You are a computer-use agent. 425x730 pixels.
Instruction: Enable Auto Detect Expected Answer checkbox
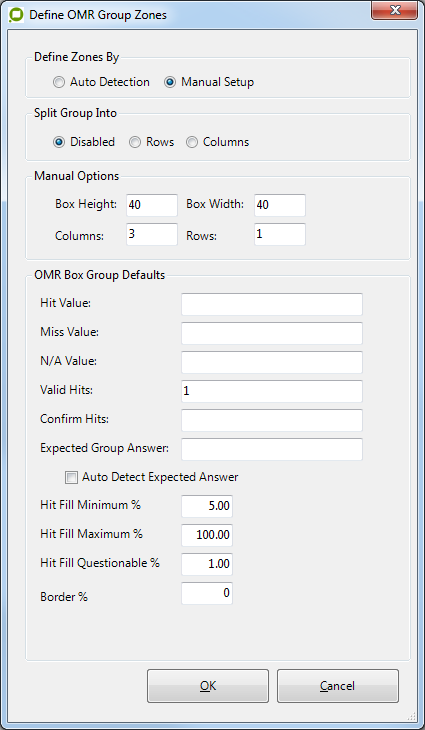tap(71, 478)
